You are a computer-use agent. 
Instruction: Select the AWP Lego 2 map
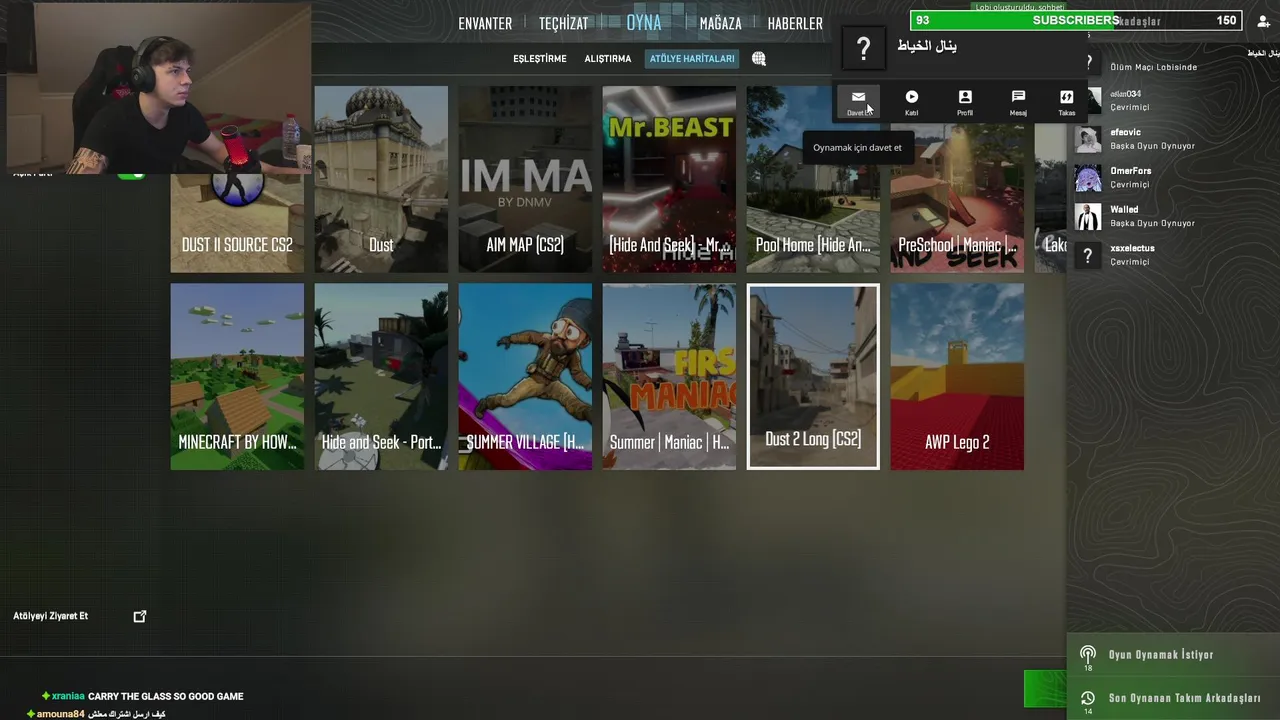pos(957,377)
